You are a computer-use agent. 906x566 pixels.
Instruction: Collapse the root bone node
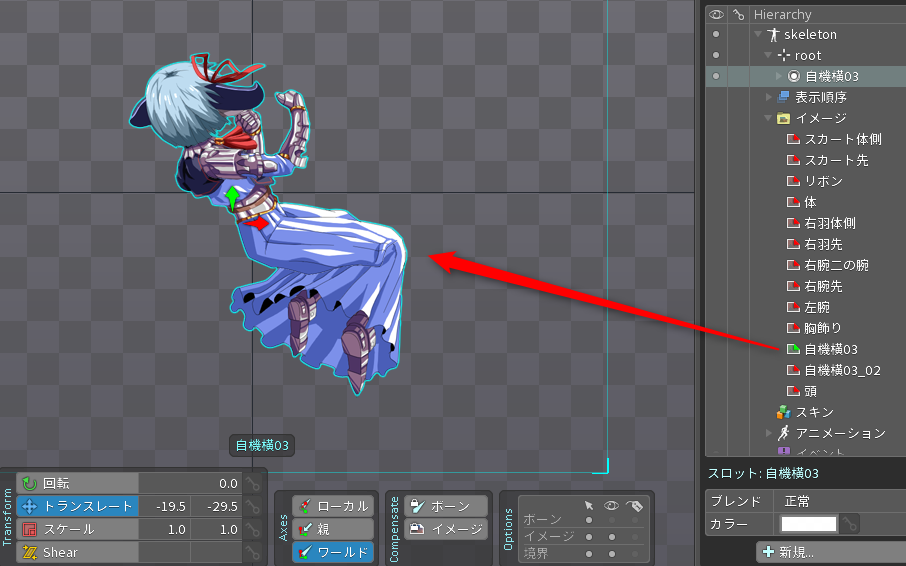768,55
